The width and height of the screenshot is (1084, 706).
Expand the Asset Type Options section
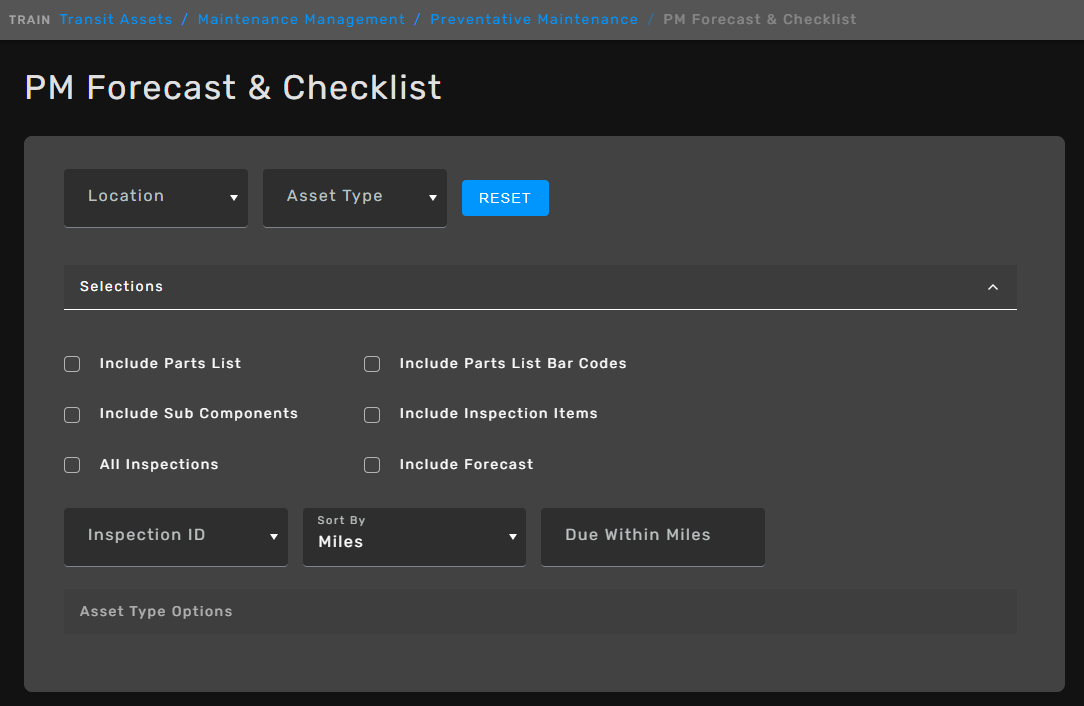540,611
